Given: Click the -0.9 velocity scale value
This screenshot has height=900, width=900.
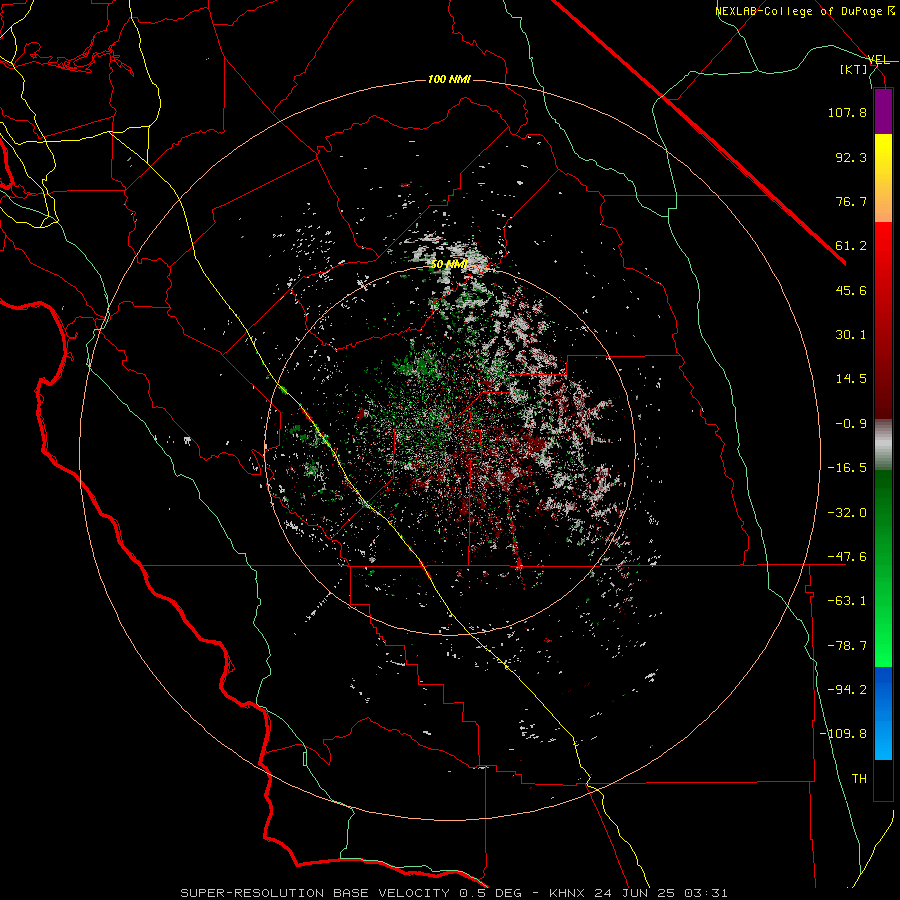Looking at the screenshot, I should click(851, 424).
